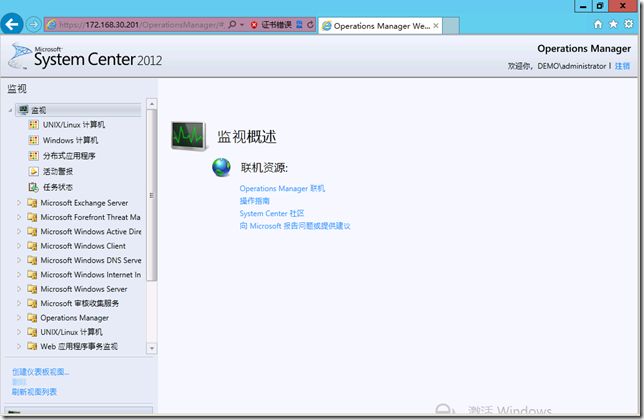Click 任务状态 task view icon
This screenshot has height=420, width=644.
[34, 187]
